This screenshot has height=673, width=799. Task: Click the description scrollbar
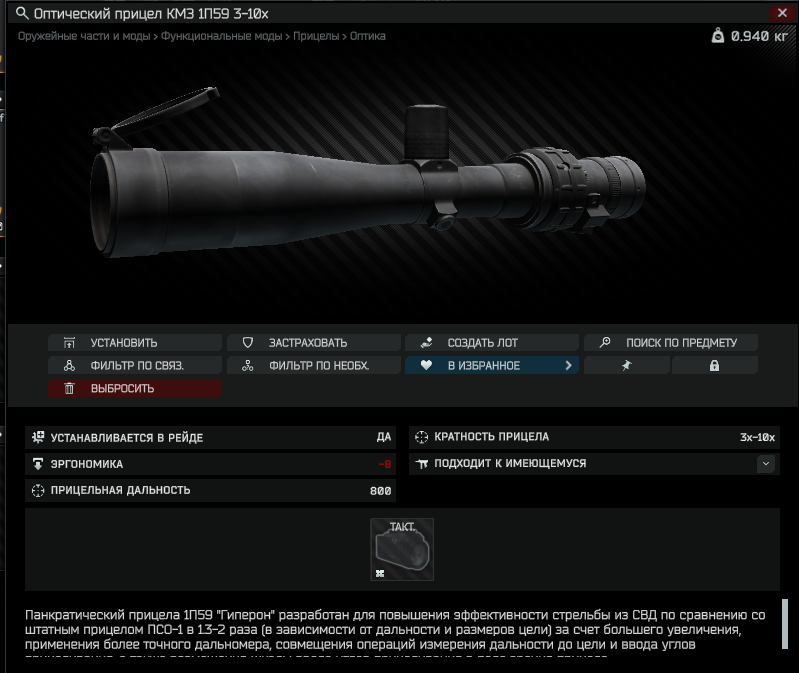click(785, 624)
